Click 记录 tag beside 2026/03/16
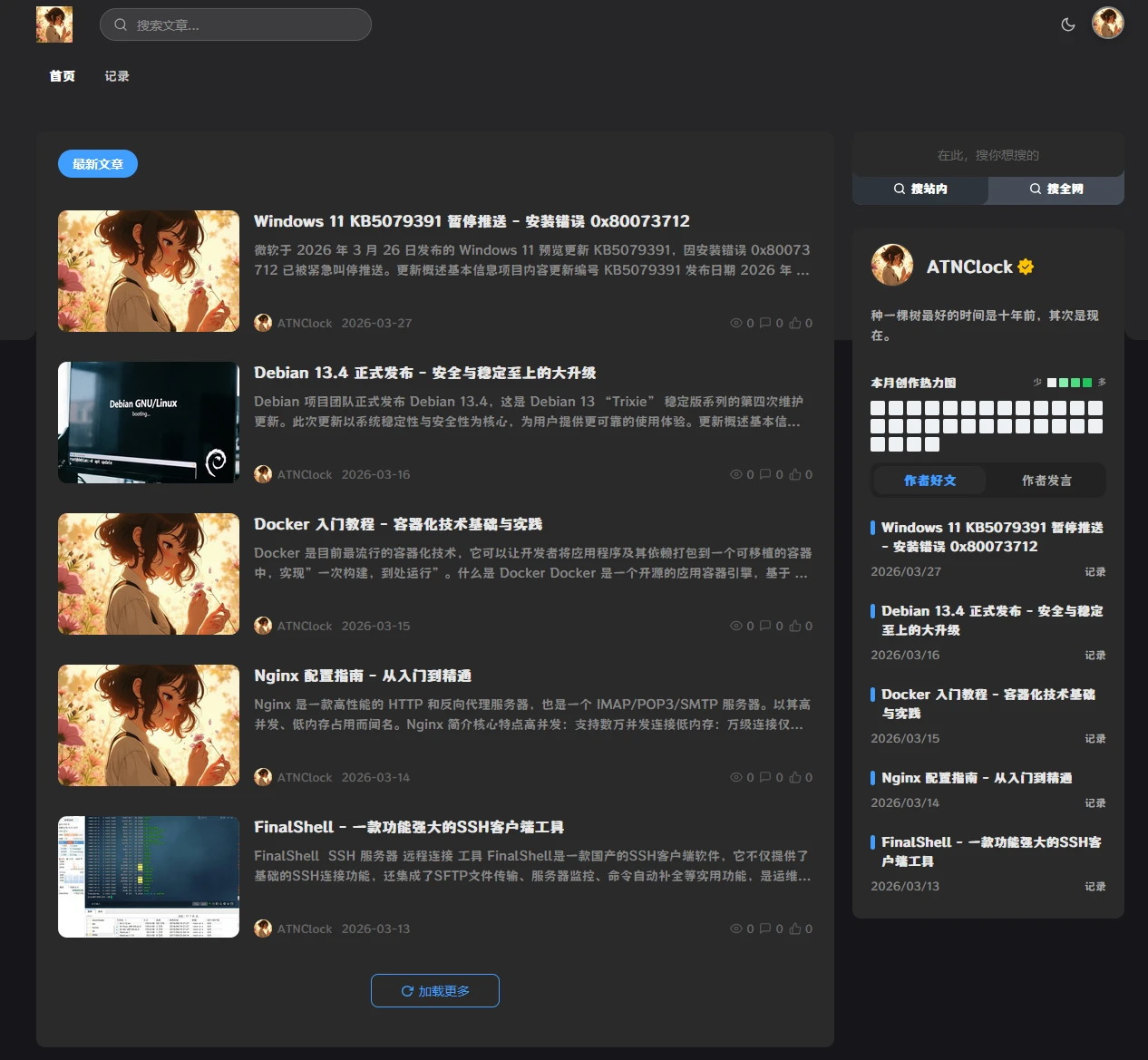The image size is (1148, 1060). coord(1095,656)
